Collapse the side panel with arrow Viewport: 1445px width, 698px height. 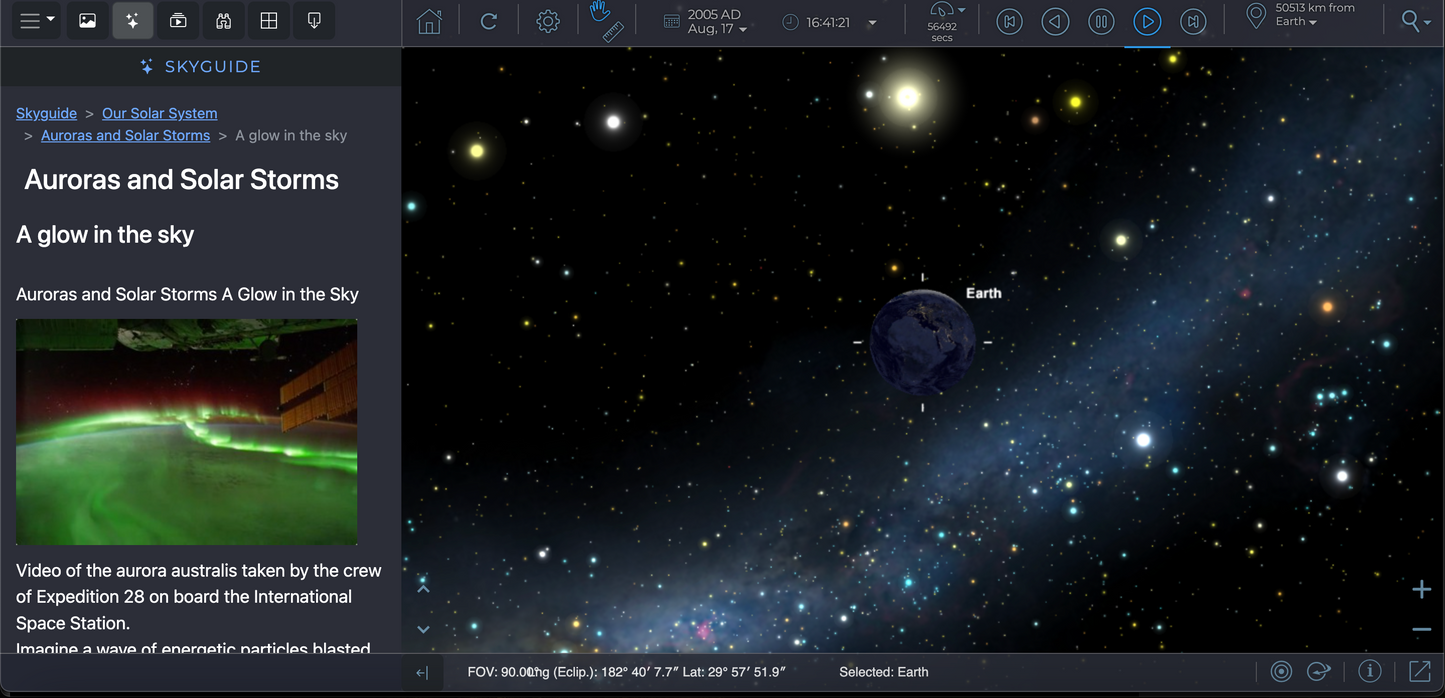pos(422,673)
